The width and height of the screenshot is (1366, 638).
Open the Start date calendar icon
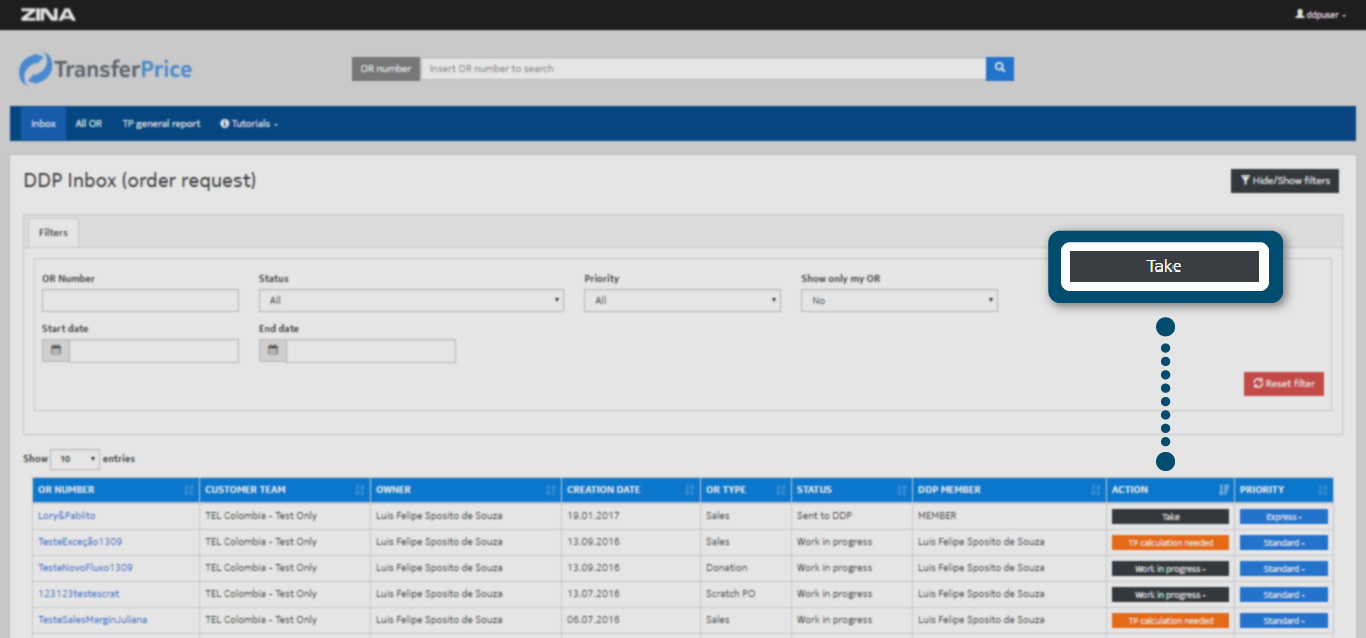click(x=56, y=351)
